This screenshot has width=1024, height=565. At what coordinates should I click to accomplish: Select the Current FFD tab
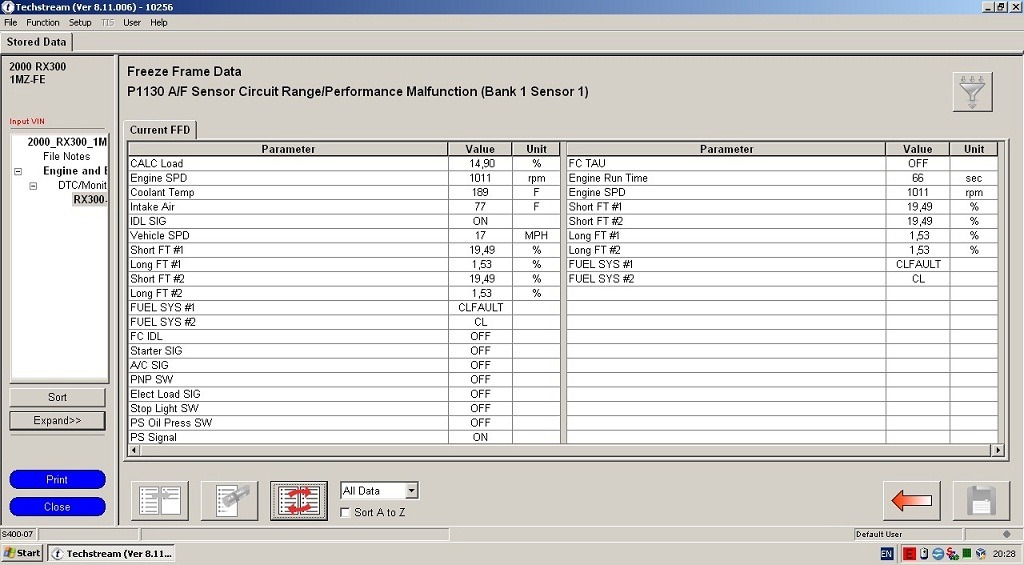(161, 130)
